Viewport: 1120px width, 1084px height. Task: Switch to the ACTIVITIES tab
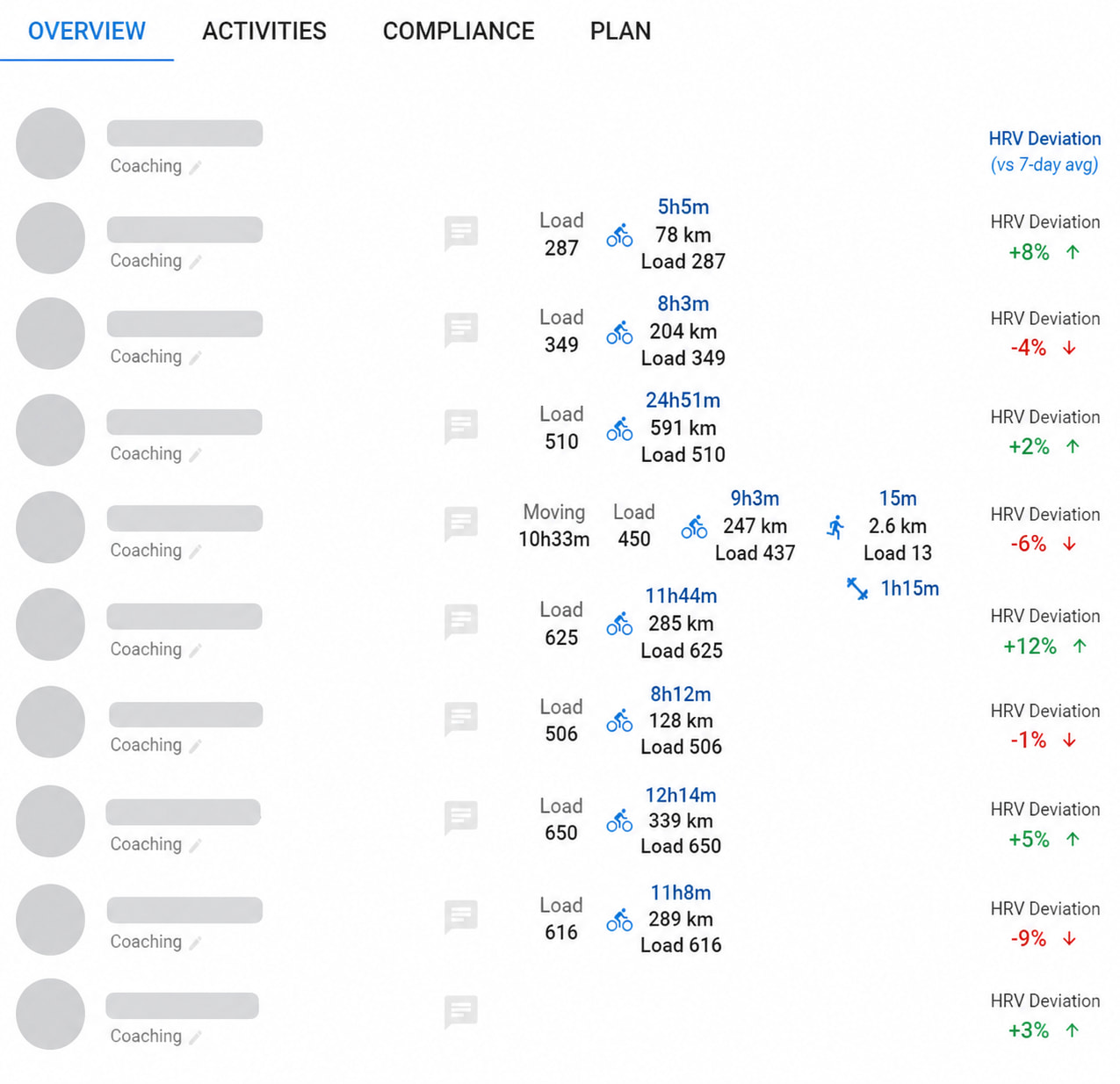pyautogui.click(x=264, y=31)
